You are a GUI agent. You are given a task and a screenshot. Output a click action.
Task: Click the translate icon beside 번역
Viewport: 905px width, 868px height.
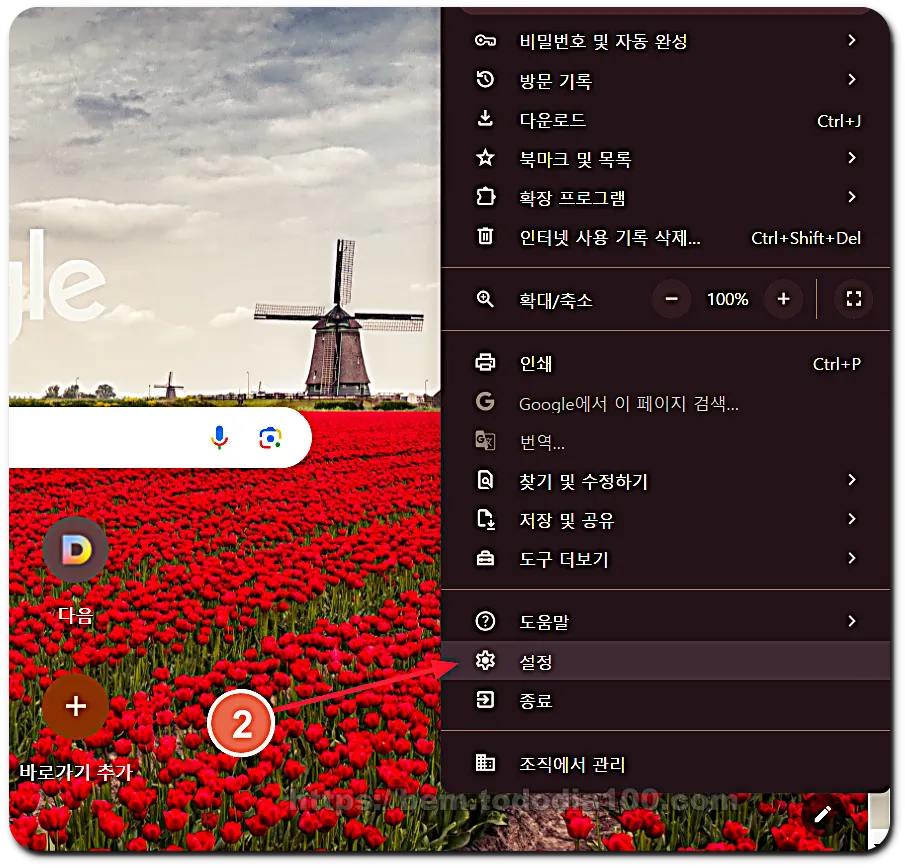point(485,440)
